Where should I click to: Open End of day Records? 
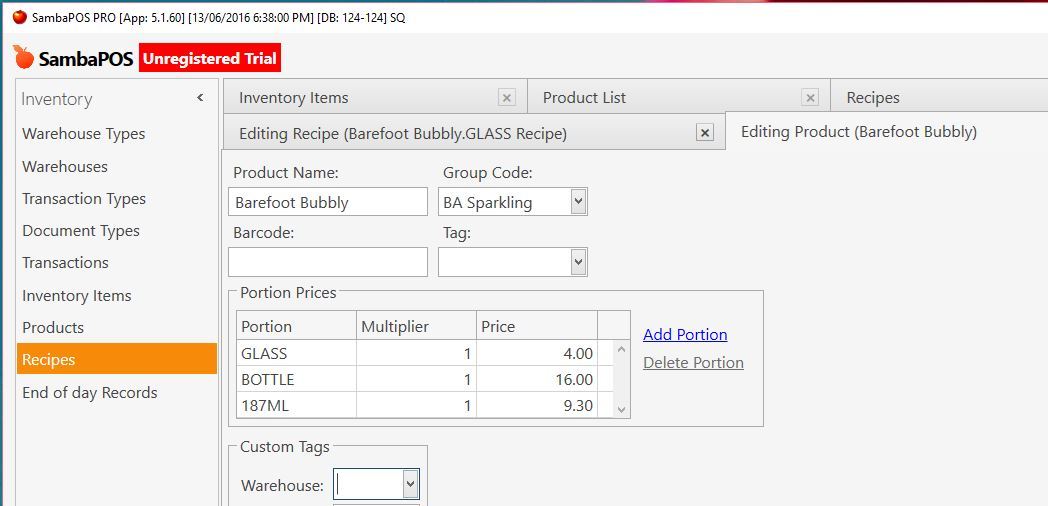tap(90, 392)
